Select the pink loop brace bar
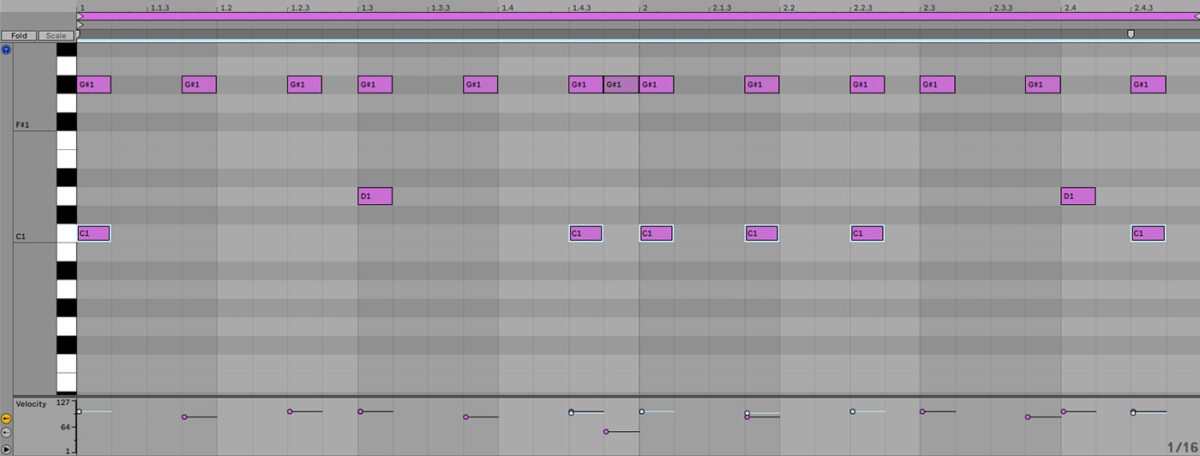The height and width of the screenshot is (456, 1200). pos(638,16)
